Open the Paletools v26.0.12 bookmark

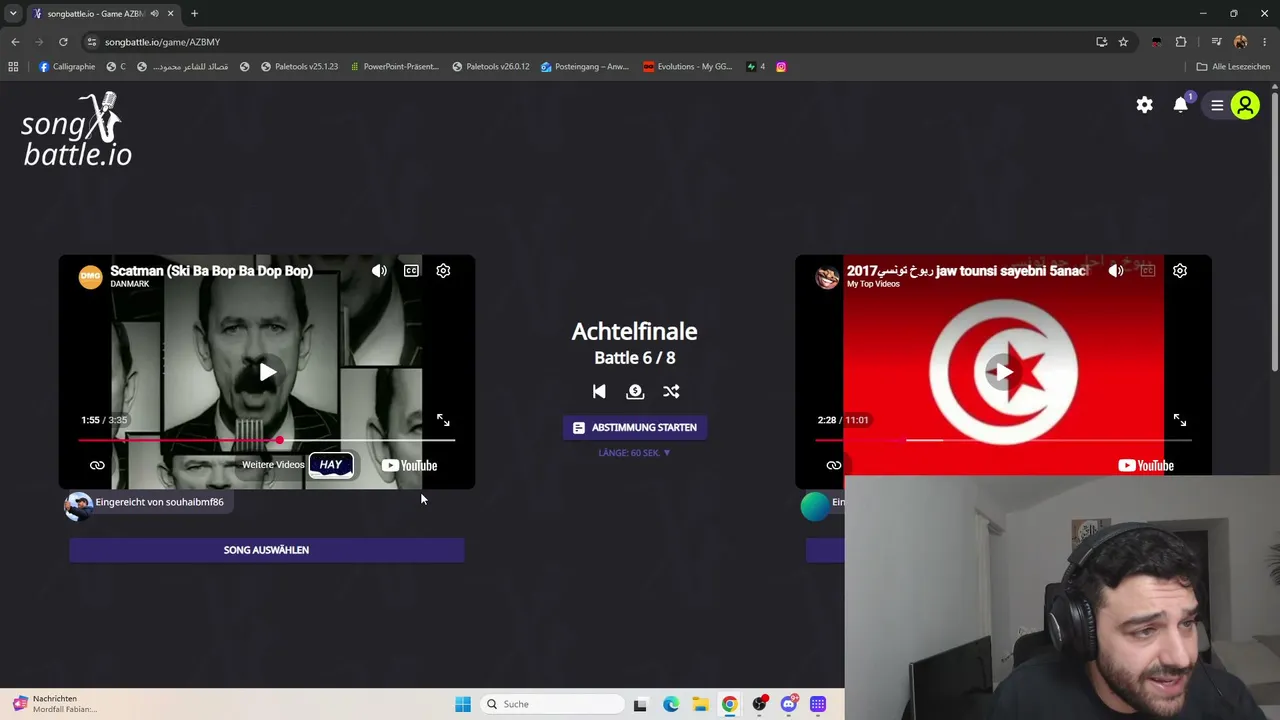click(490, 67)
